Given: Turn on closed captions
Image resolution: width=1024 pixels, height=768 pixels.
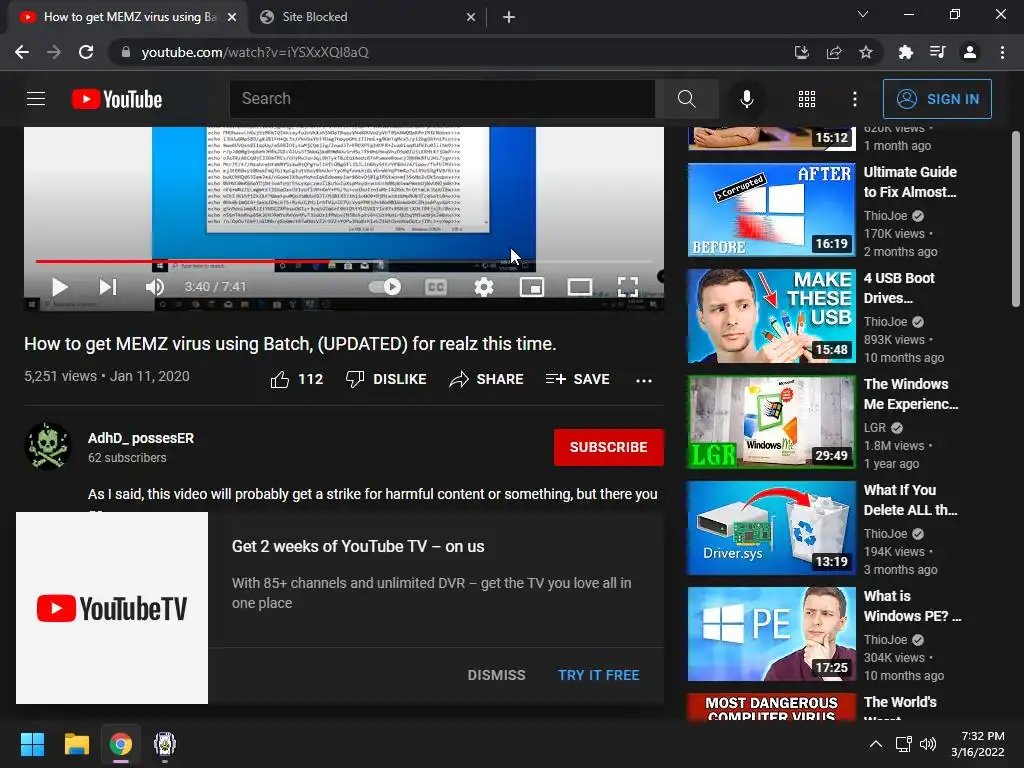Looking at the screenshot, I should [436, 287].
